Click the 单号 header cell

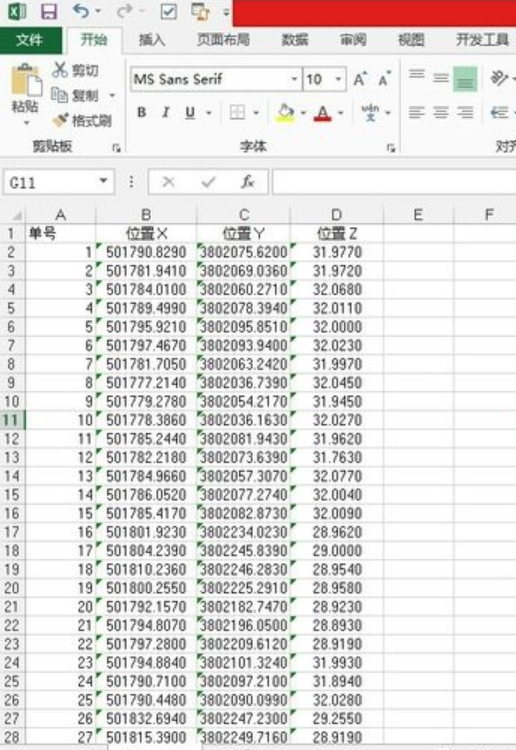[60, 233]
